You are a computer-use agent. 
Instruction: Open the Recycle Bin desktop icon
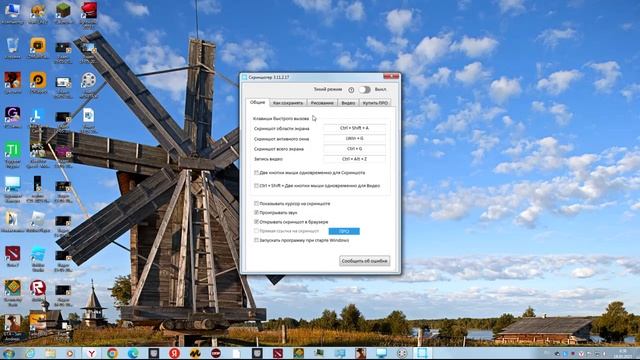(x=12, y=48)
